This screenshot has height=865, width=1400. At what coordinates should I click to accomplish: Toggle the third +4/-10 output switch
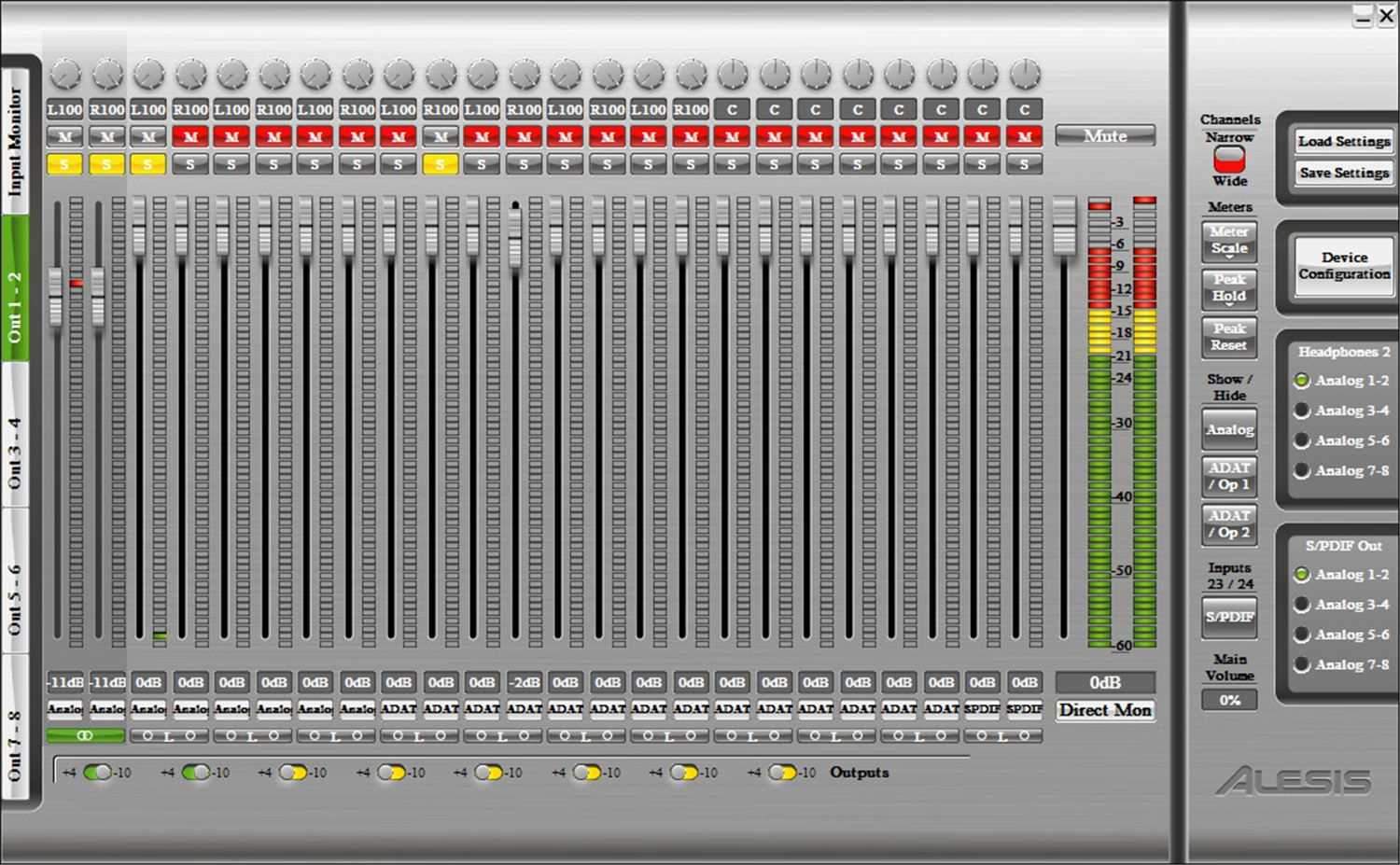pyautogui.click(x=293, y=773)
